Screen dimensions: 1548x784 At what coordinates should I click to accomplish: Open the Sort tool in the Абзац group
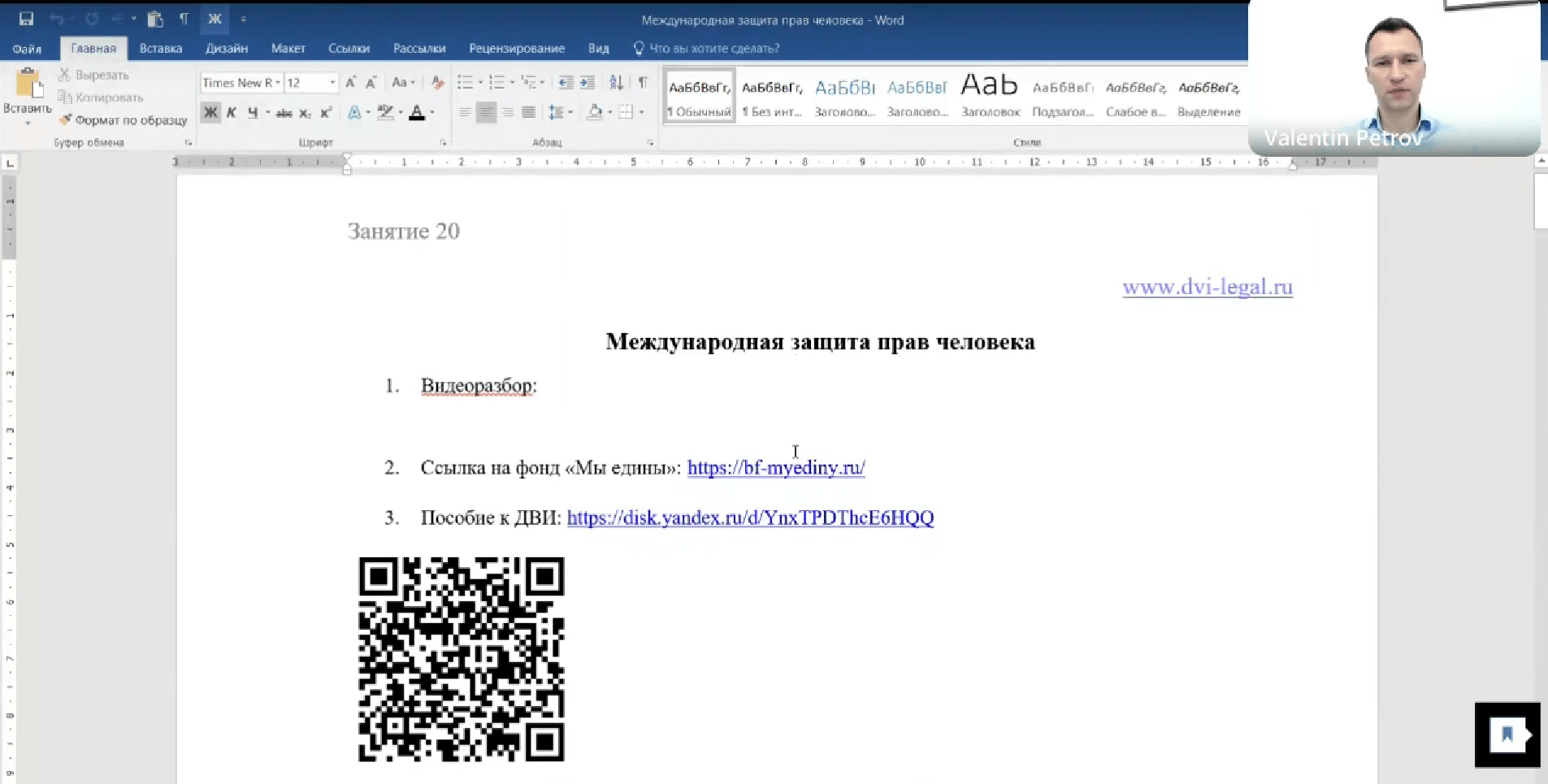tap(617, 82)
